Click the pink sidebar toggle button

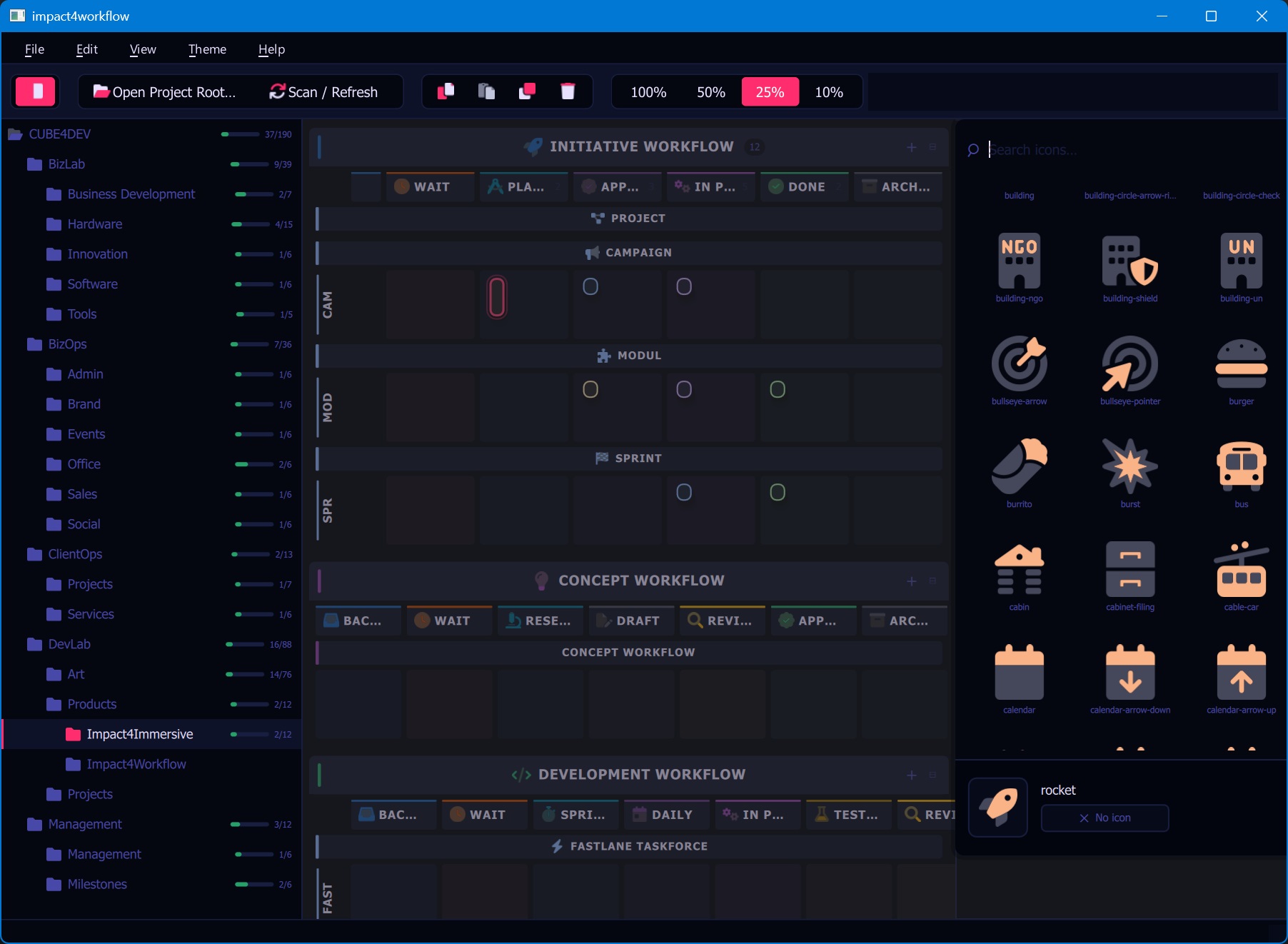click(x=36, y=91)
